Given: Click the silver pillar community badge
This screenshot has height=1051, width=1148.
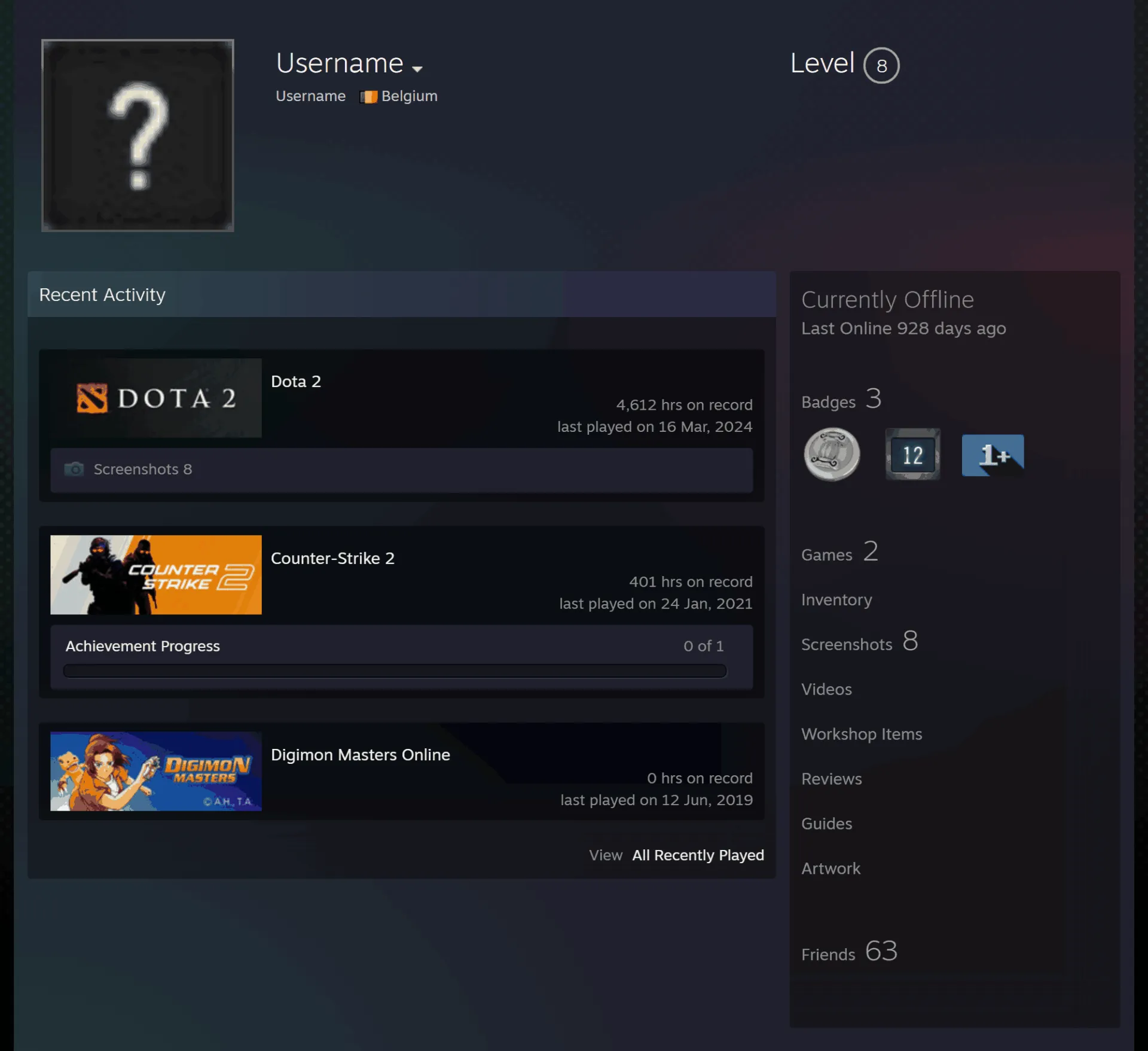Looking at the screenshot, I should coord(832,454).
